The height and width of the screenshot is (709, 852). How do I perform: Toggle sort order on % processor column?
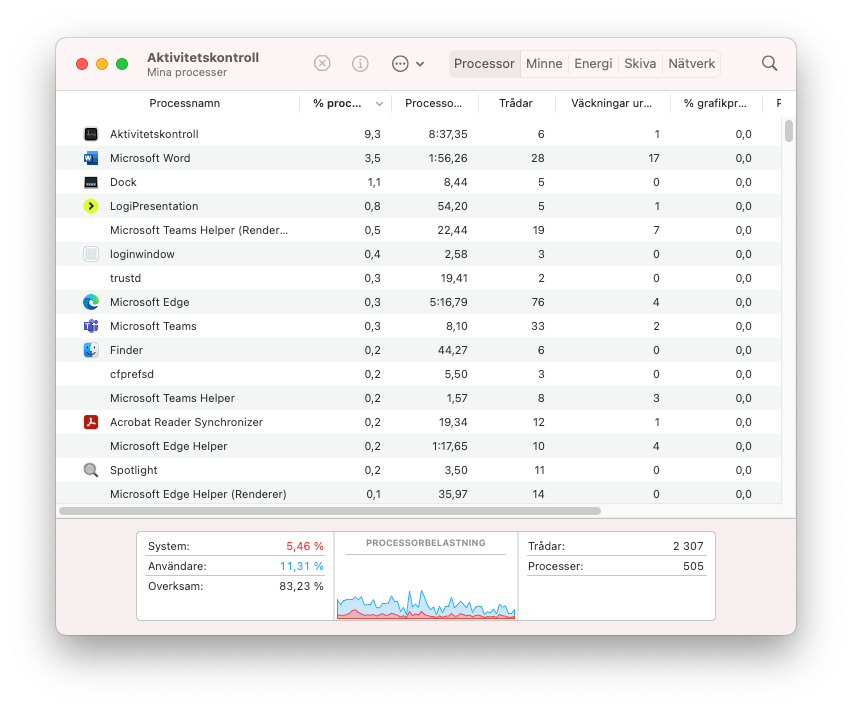tap(346, 103)
